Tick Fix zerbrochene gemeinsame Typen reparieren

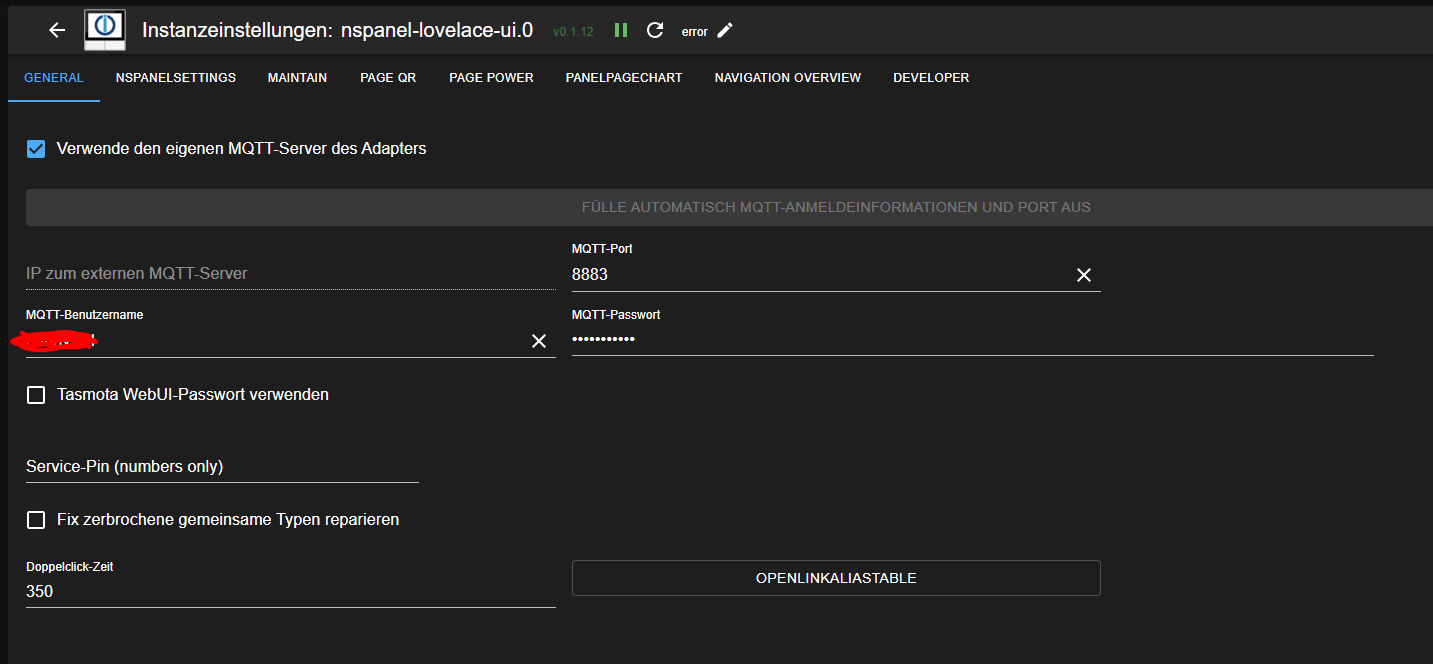click(x=36, y=520)
